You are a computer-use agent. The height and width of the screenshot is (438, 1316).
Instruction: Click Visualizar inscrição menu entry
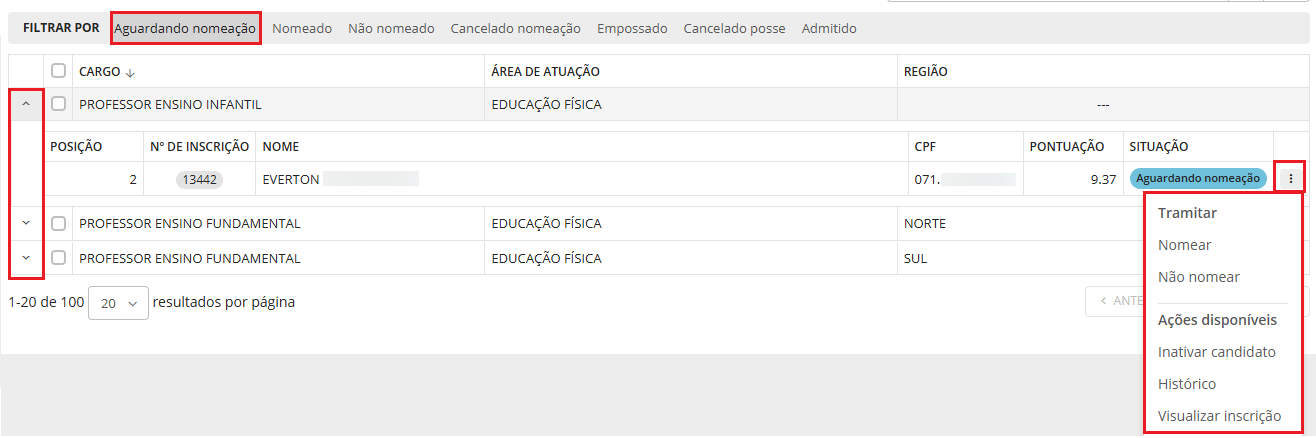click(x=1219, y=416)
